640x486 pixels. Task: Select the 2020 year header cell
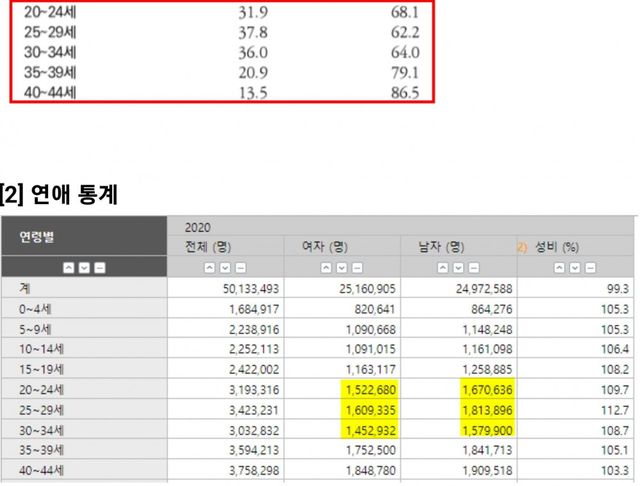click(x=199, y=227)
